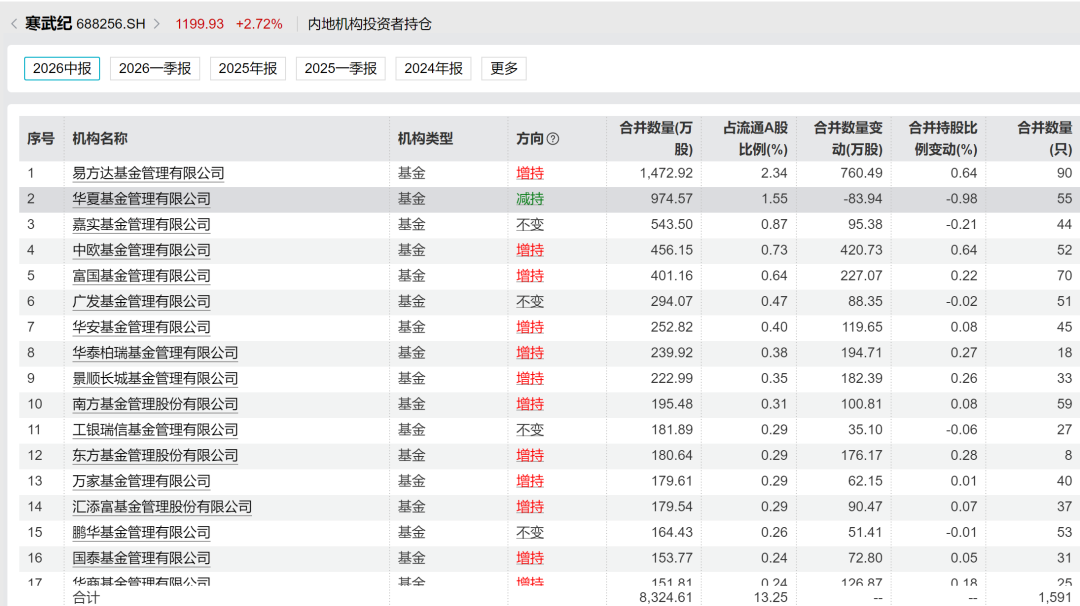Switch to 2026一季报 tab
This screenshot has height=606, width=1080.
click(x=155, y=68)
